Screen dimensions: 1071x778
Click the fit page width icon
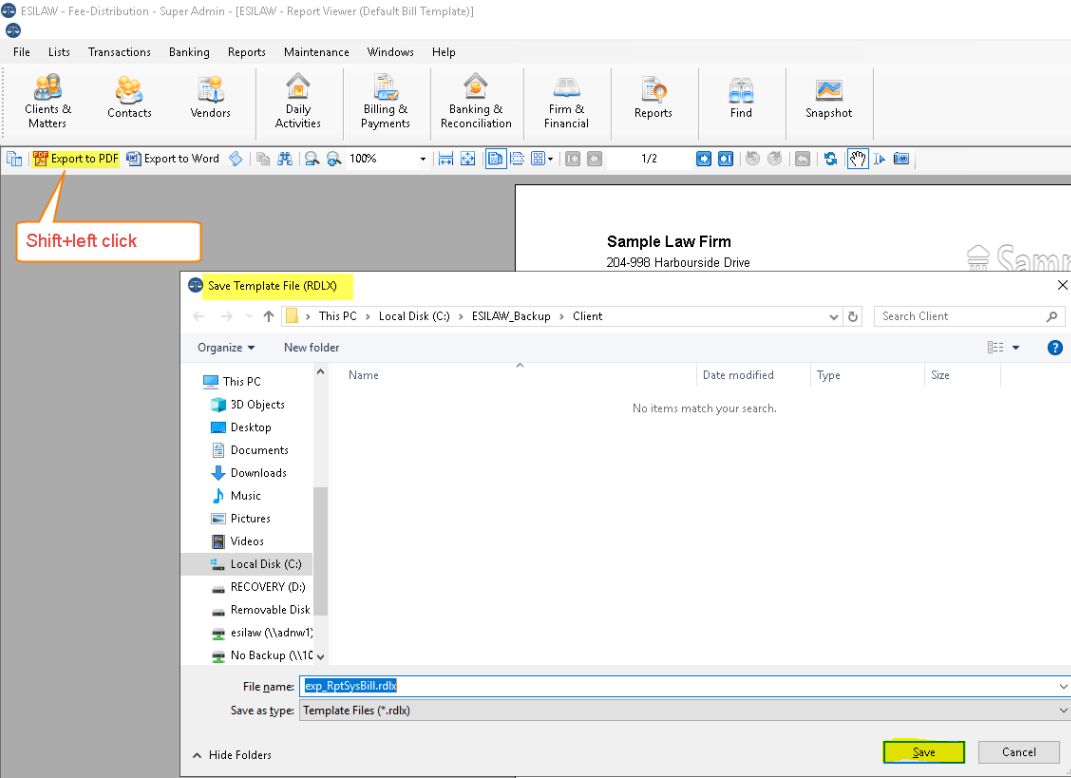tap(445, 158)
